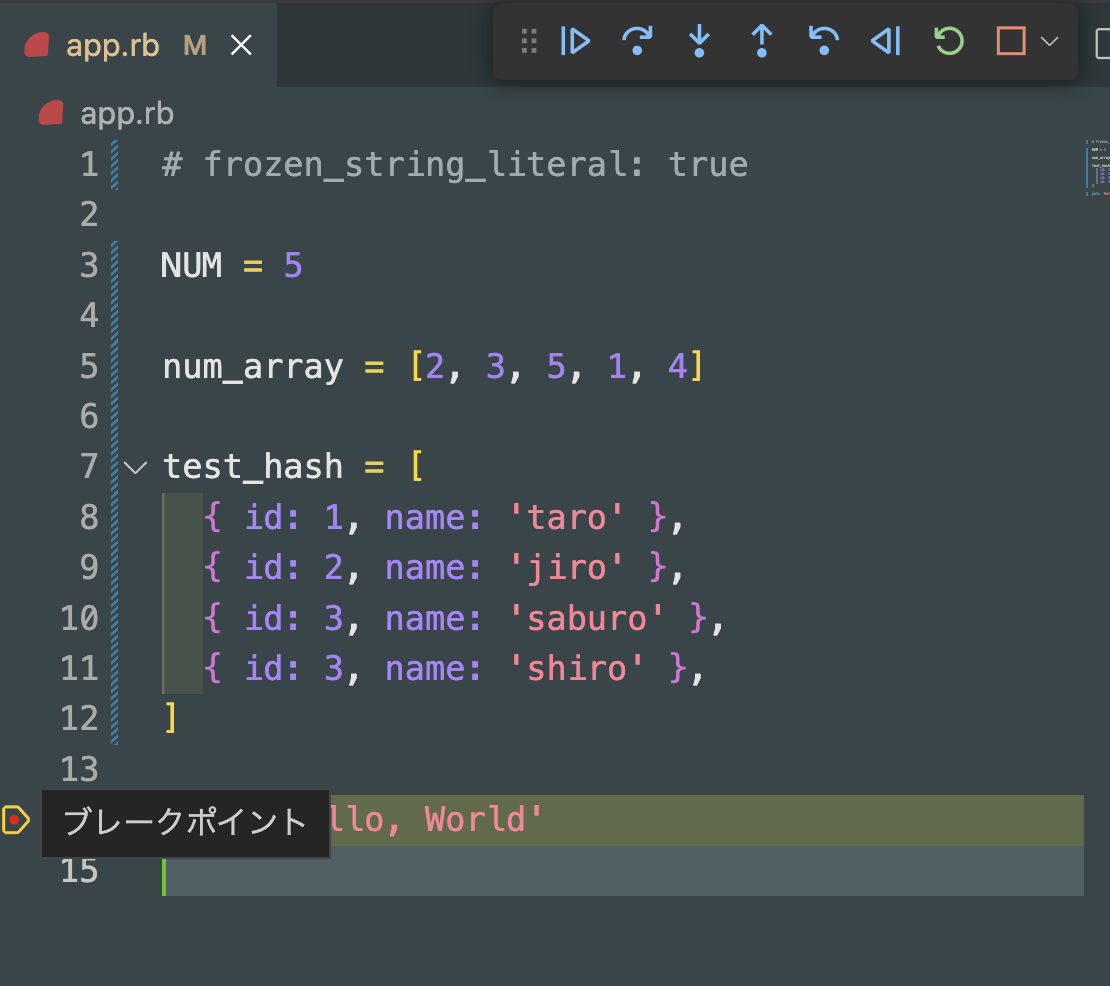Click the Reverse Continue icon

885,42
